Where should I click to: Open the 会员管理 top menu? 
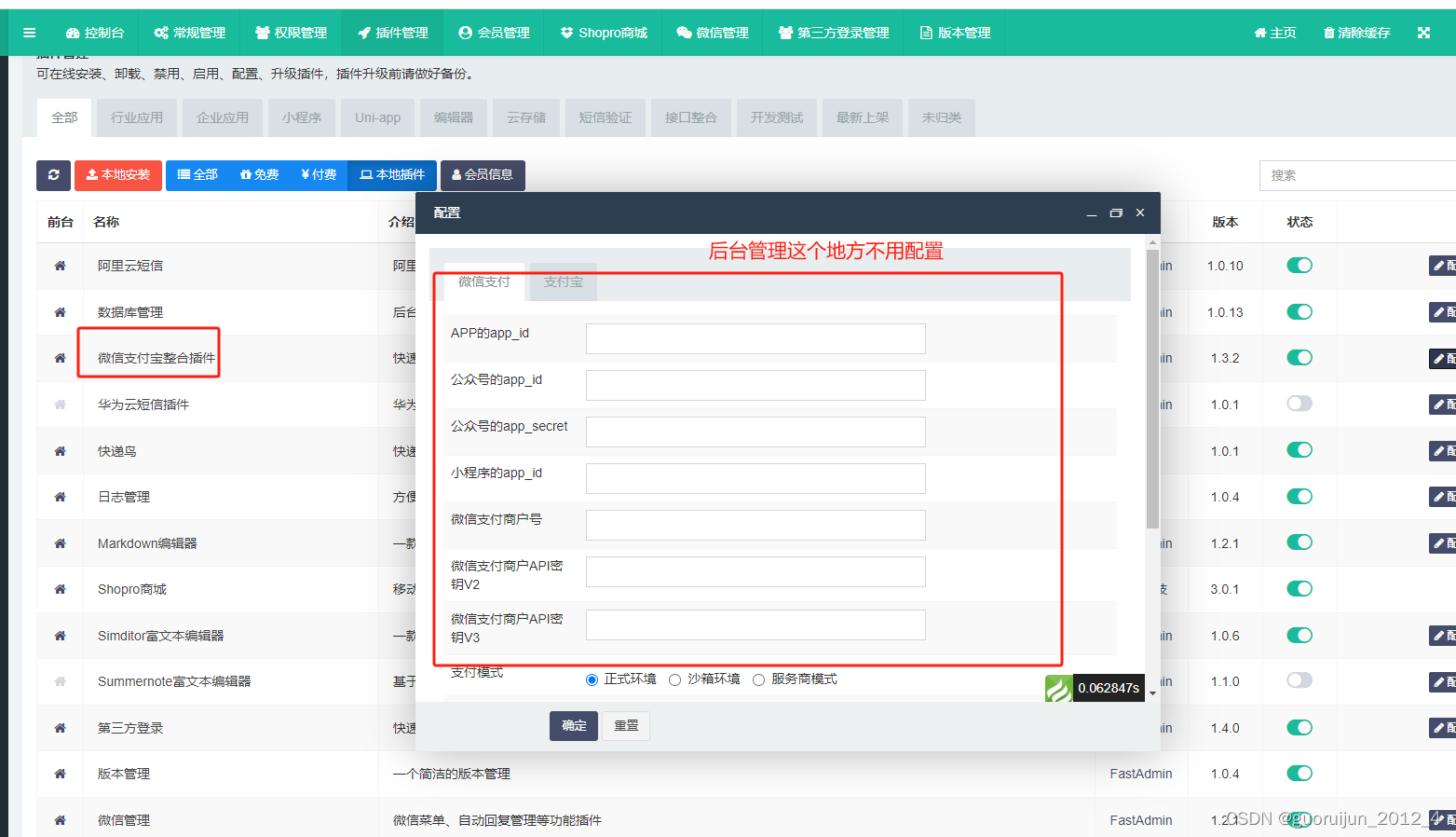494,33
